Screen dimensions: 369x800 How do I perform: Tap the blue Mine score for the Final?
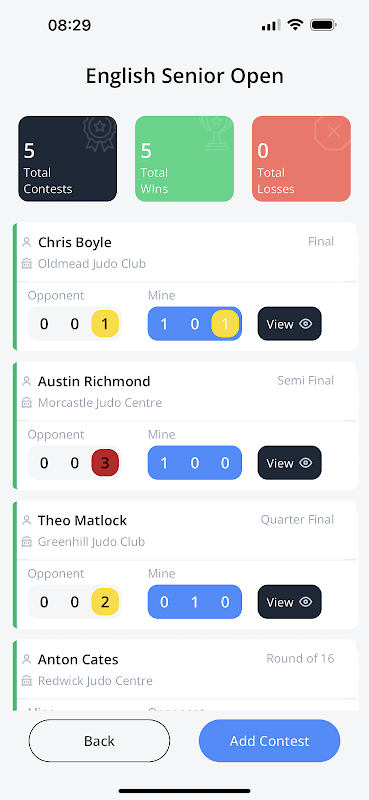coord(195,323)
